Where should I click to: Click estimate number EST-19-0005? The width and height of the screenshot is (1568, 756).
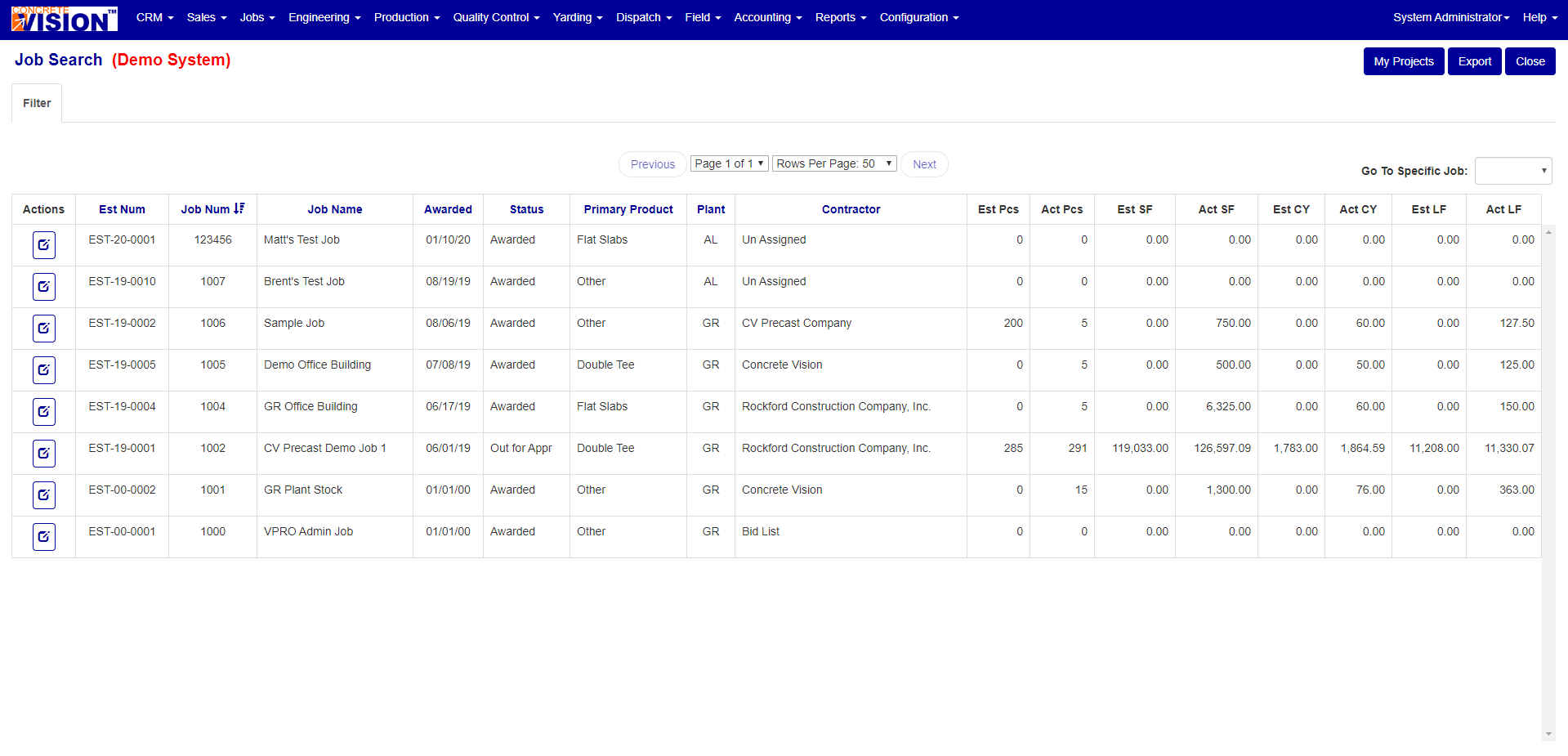122,365
